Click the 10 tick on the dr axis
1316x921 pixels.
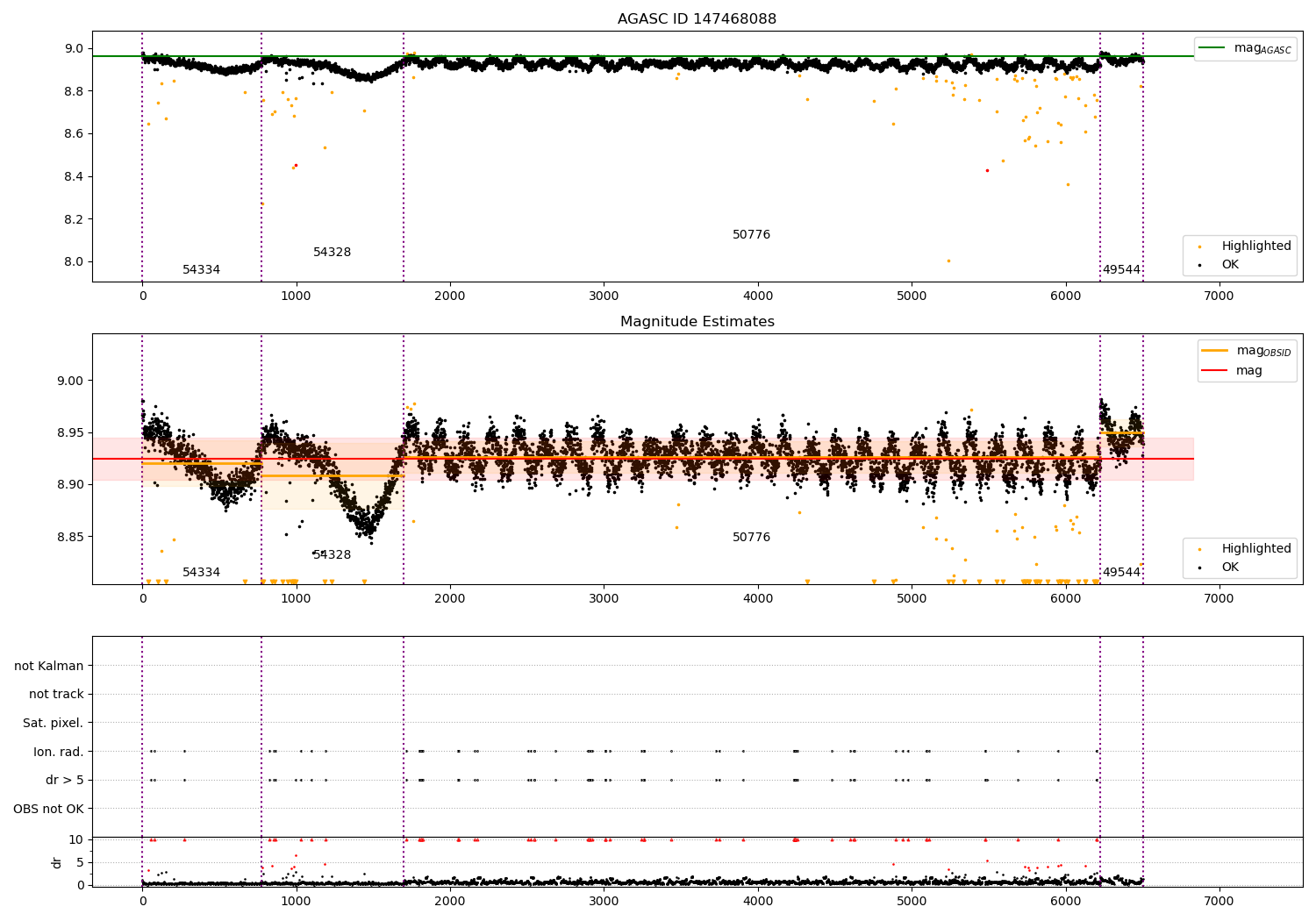click(77, 840)
